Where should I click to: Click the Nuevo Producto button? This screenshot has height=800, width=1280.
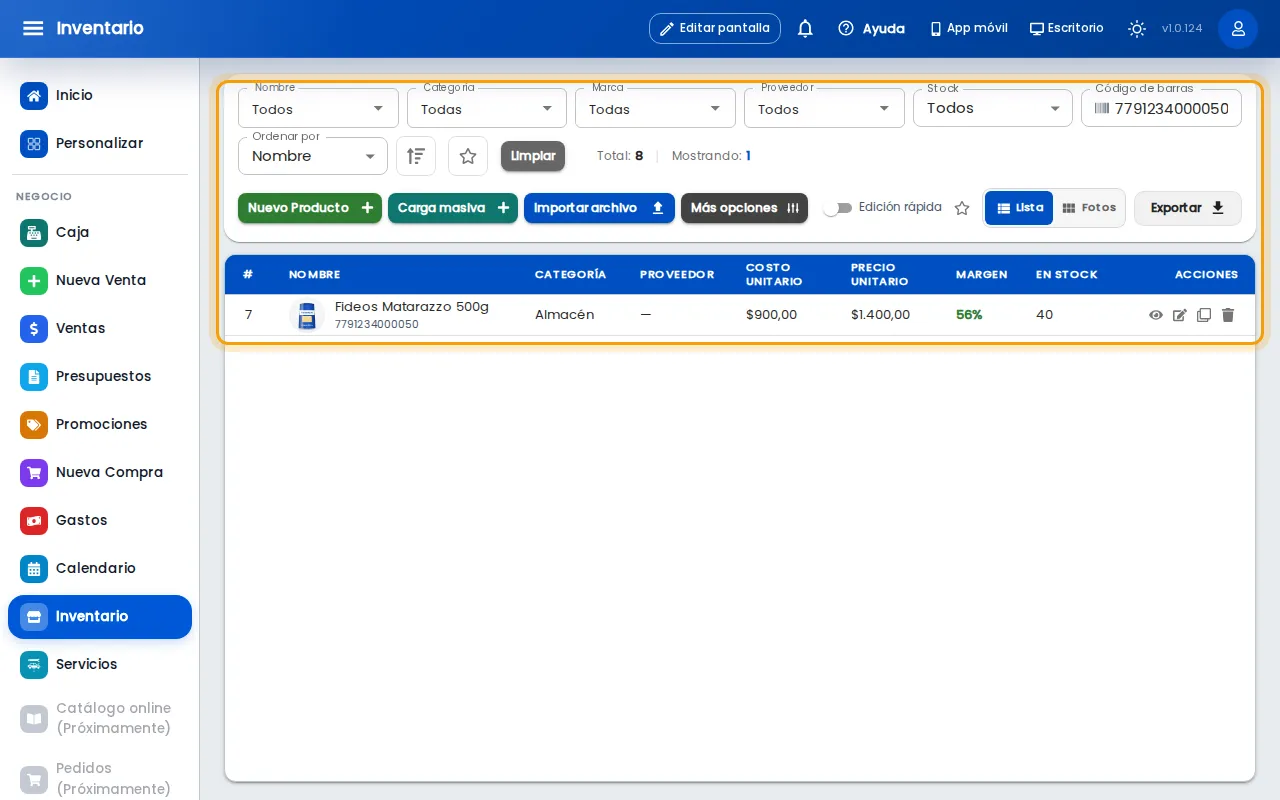(310, 208)
